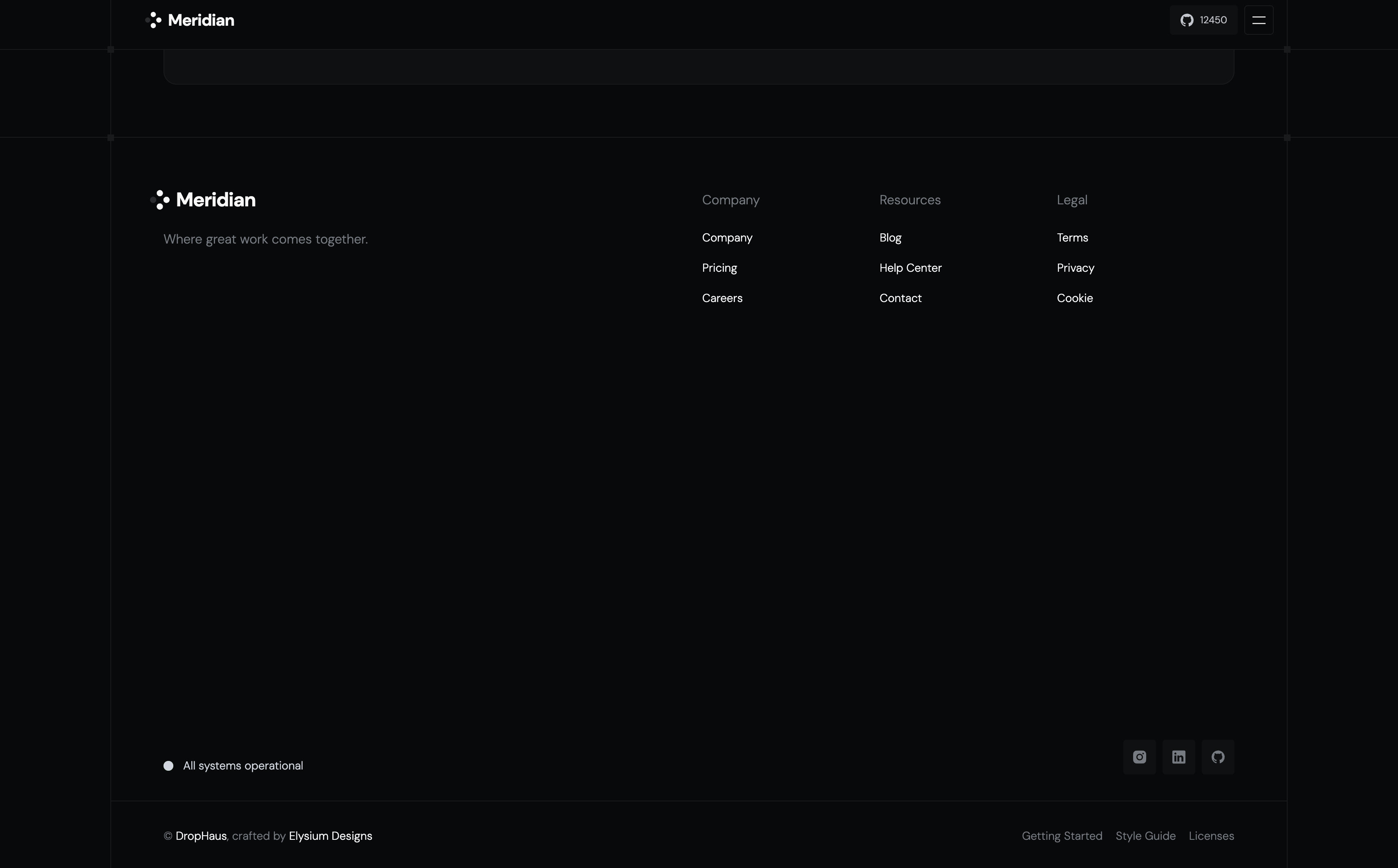The width and height of the screenshot is (1398, 868).
Task: Open the Company footer link
Action: pyautogui.click(x=727, y=238)
